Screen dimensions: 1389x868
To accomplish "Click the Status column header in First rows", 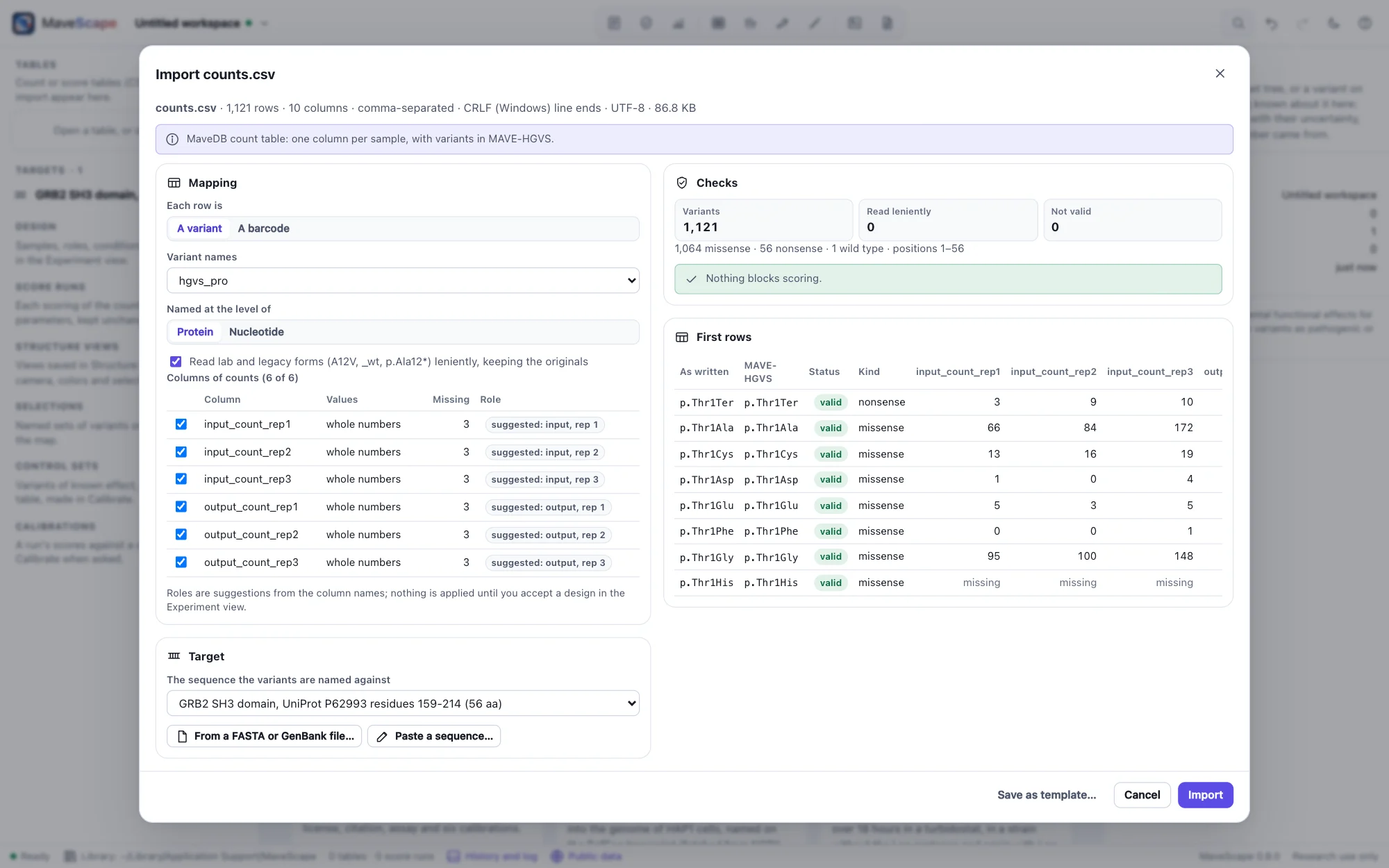I will pos(824,372).
